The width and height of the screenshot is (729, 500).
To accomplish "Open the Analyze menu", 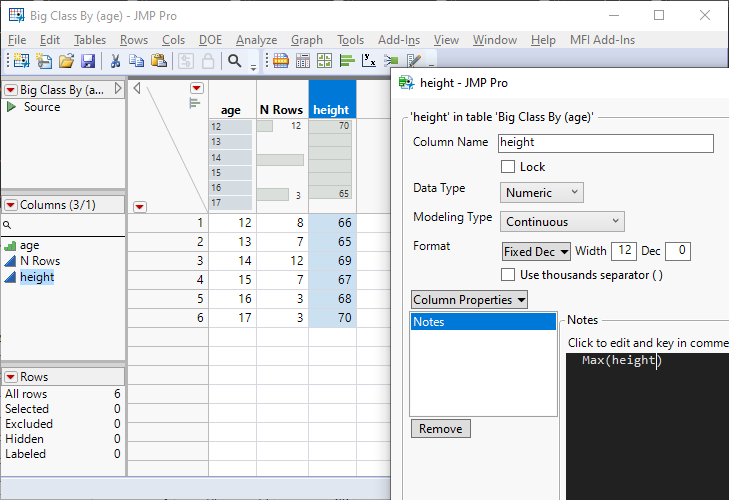I will click(256, 40).
